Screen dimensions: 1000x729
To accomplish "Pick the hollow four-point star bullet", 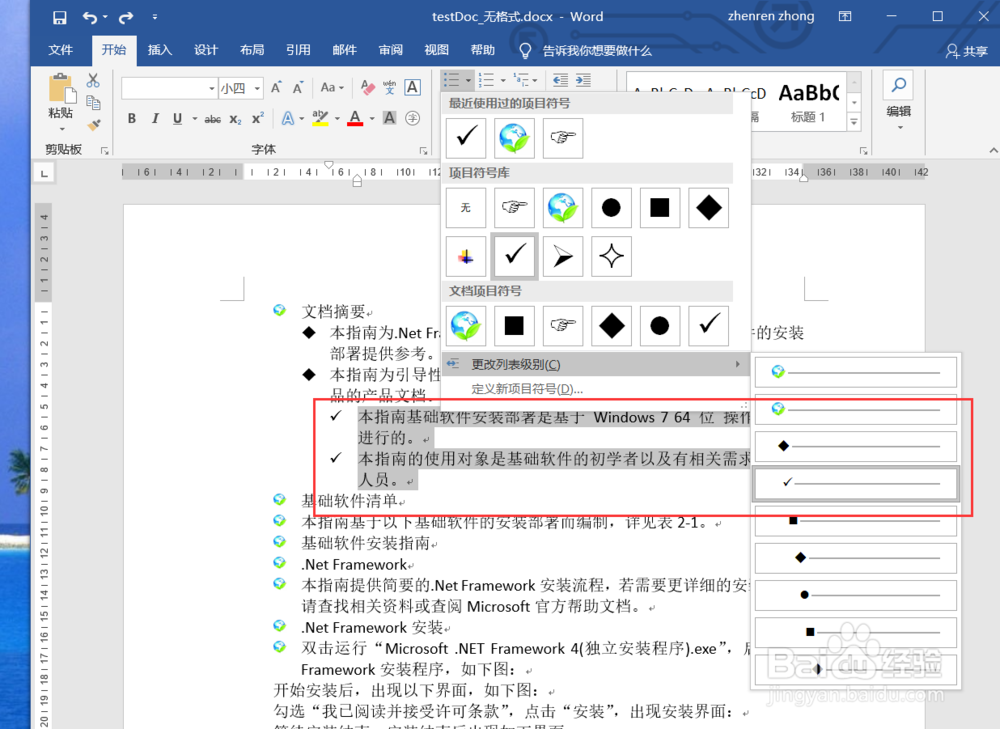I will point(611,256).
